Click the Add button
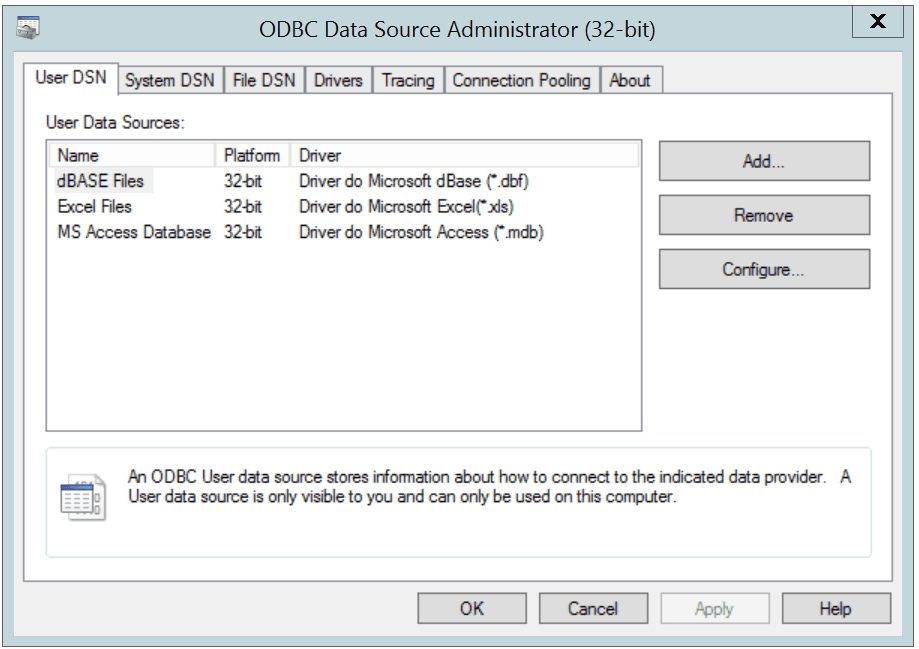The width and height of the screenshot is (919, 649). 763,160
